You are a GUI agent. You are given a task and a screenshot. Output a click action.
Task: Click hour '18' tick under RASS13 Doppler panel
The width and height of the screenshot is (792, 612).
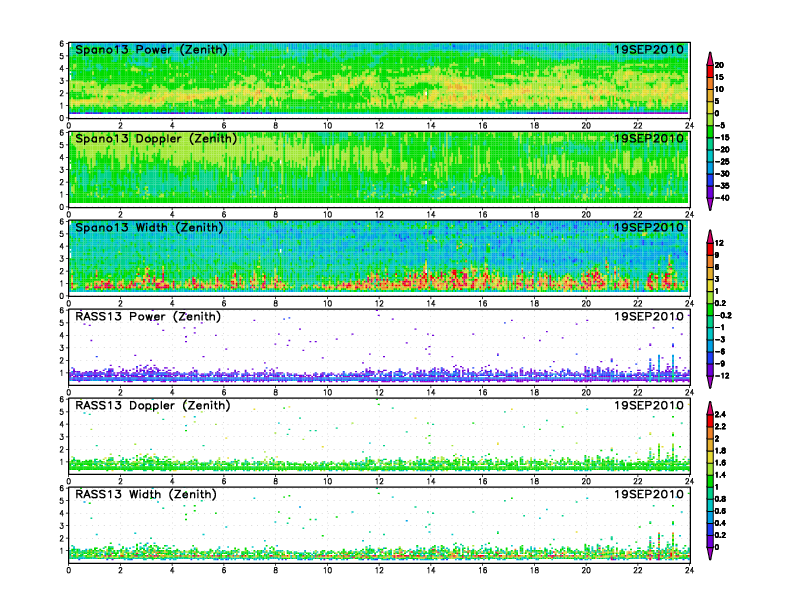(x=534, y=481)
